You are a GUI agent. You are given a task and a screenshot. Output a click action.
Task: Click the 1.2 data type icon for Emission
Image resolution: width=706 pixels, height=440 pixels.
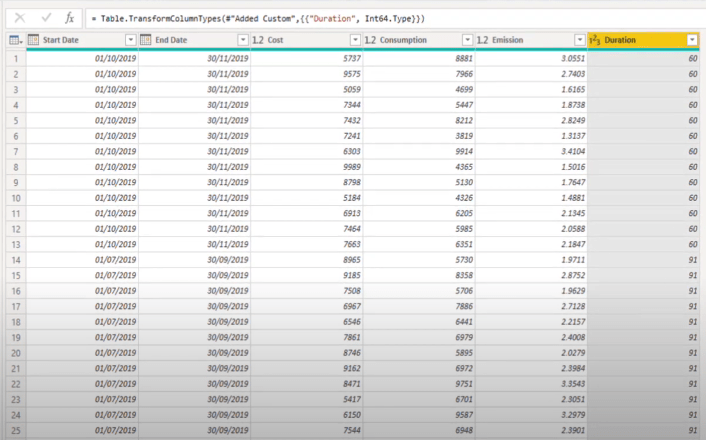tap(482, 40)
